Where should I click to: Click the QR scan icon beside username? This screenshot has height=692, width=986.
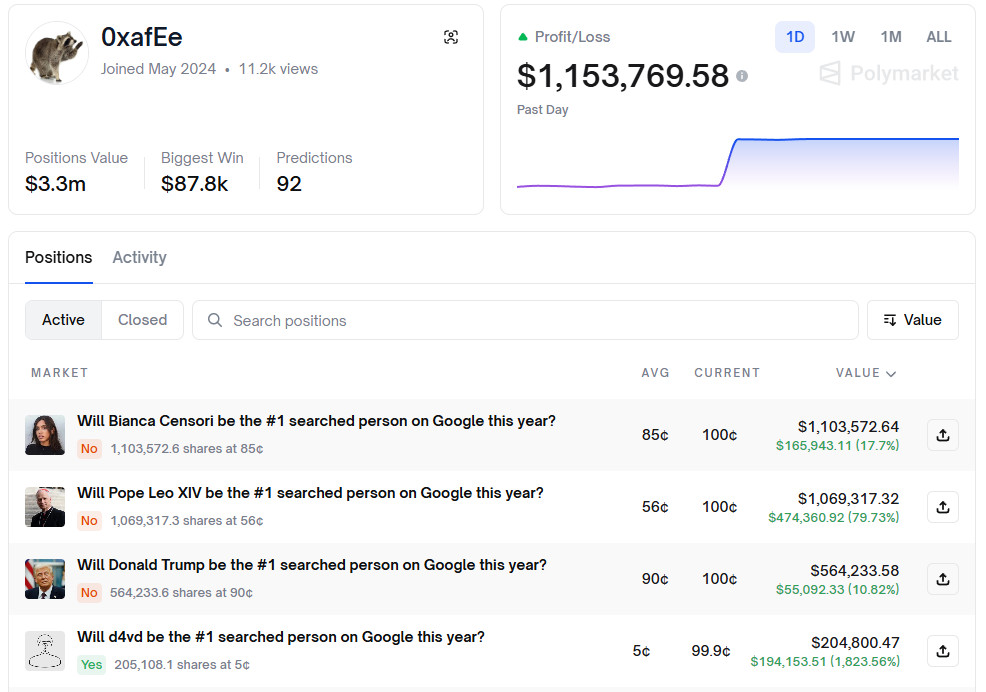pos(451,37)
